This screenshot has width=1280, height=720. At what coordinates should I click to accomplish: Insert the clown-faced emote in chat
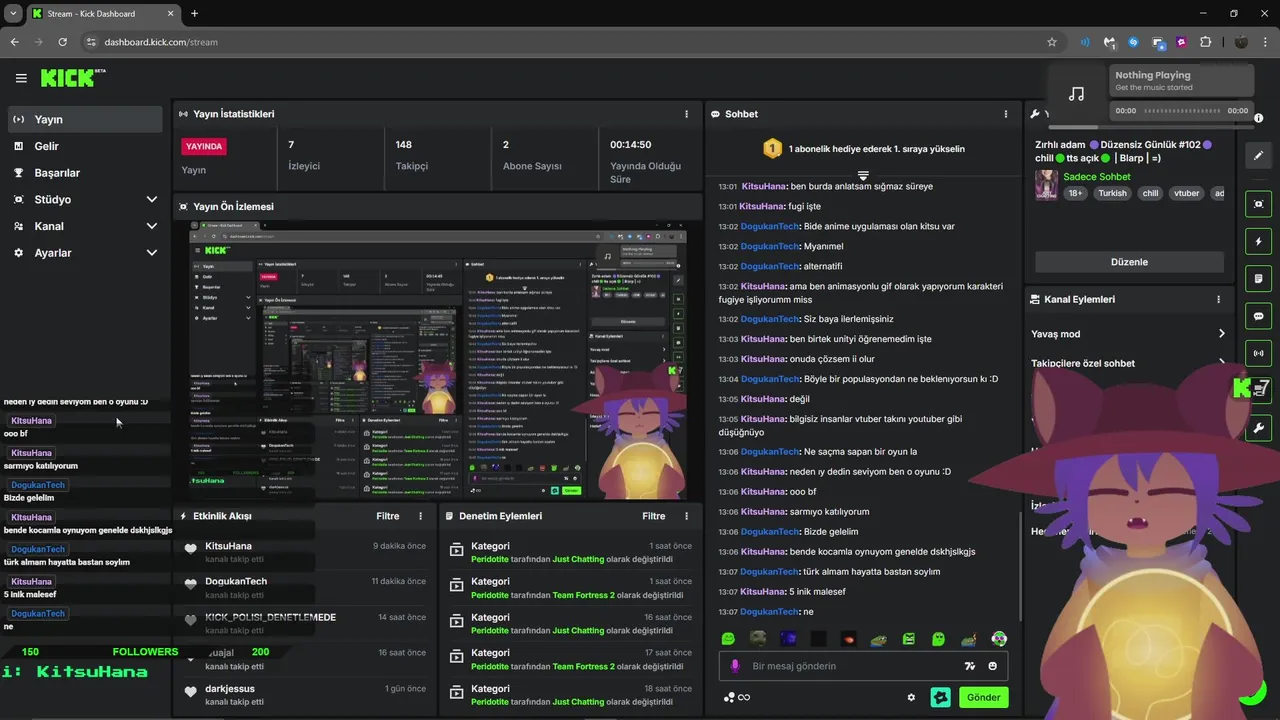(x=999, y=639)
